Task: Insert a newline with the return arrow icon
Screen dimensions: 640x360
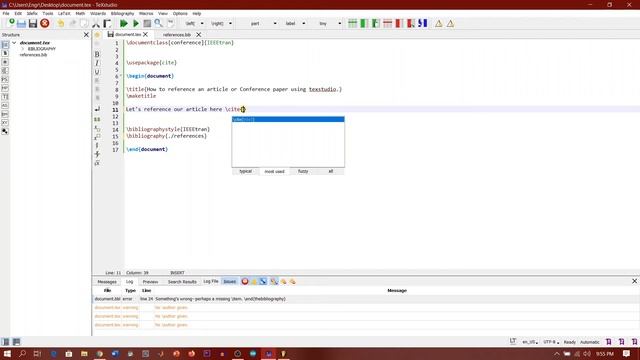Action: pos(97,109)
